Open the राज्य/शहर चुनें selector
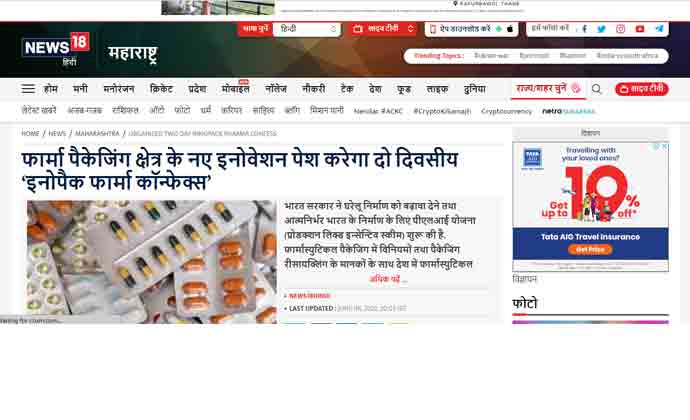This screenshot has width=690, height=420. (x=548, y=88)
